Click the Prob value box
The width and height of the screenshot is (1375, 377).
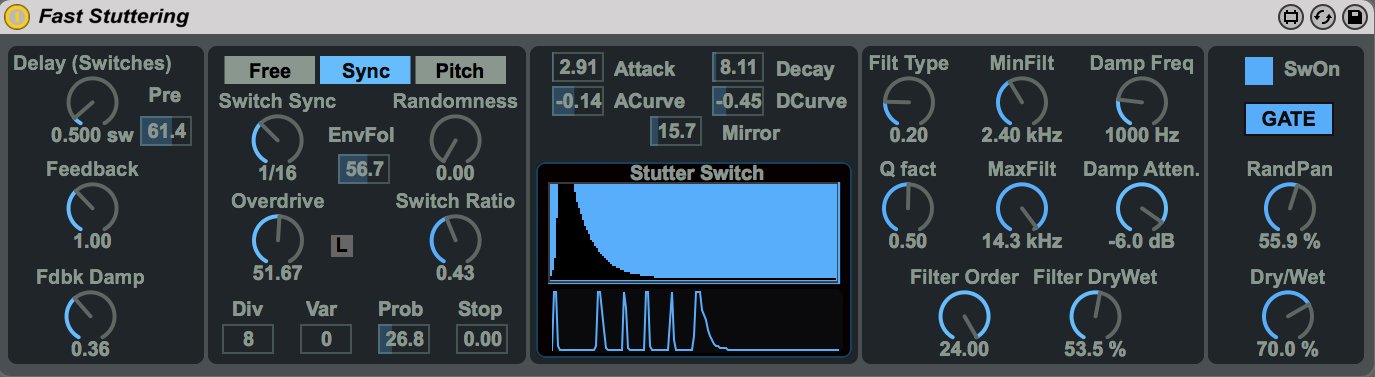[404, 339]
